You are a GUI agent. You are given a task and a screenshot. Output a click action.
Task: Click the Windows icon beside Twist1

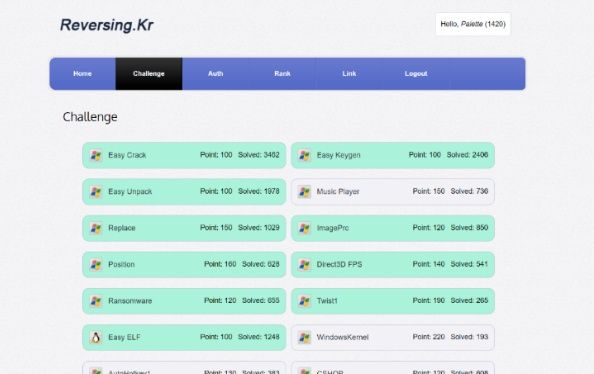coord(304,301)
